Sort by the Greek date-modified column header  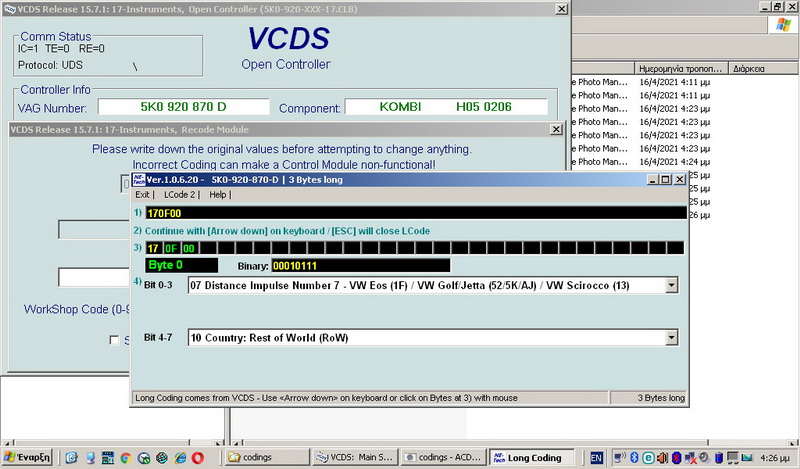[682, 68]
